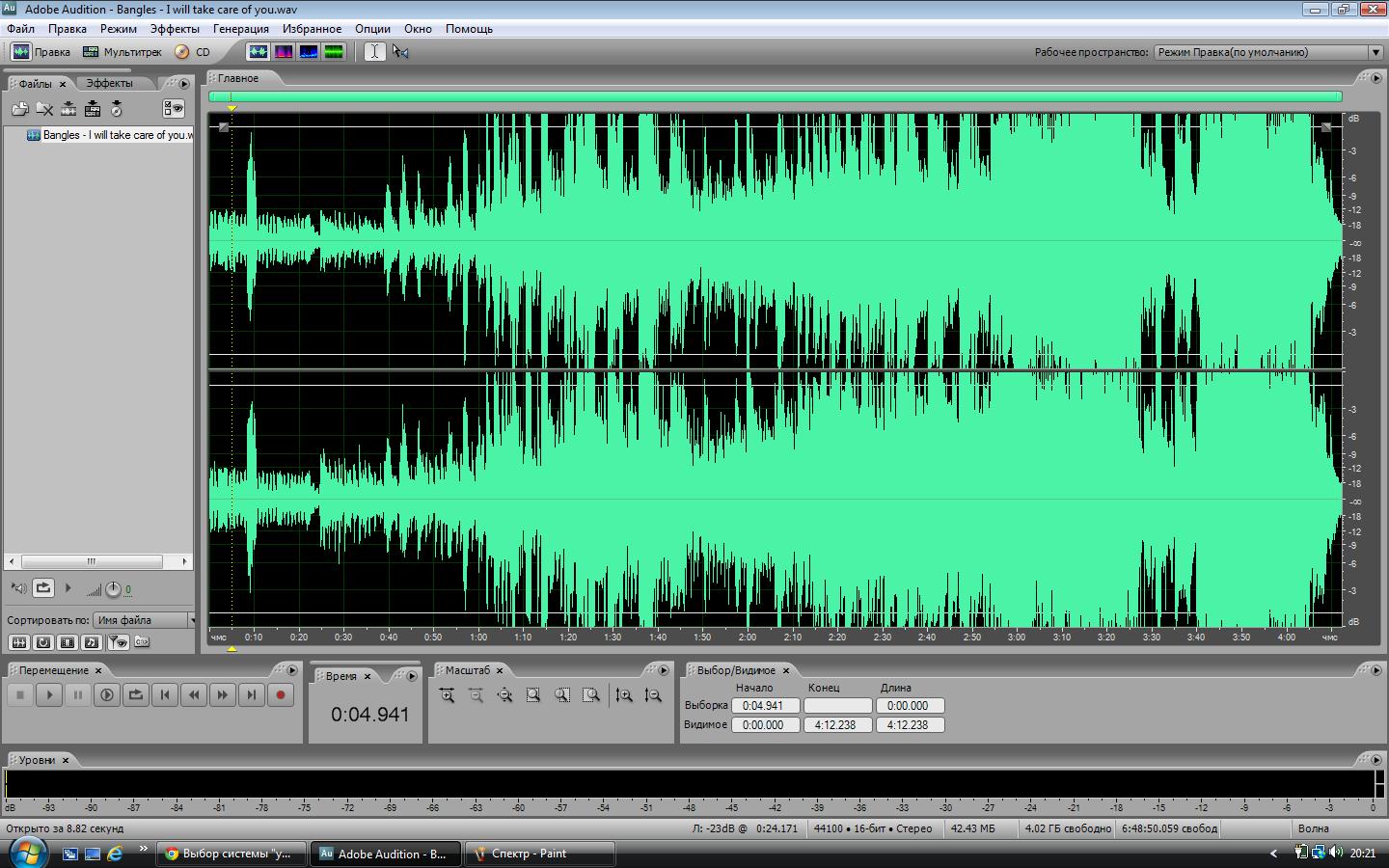
Task: Insert file into CD list icon
Action: [x=117, y=109]
